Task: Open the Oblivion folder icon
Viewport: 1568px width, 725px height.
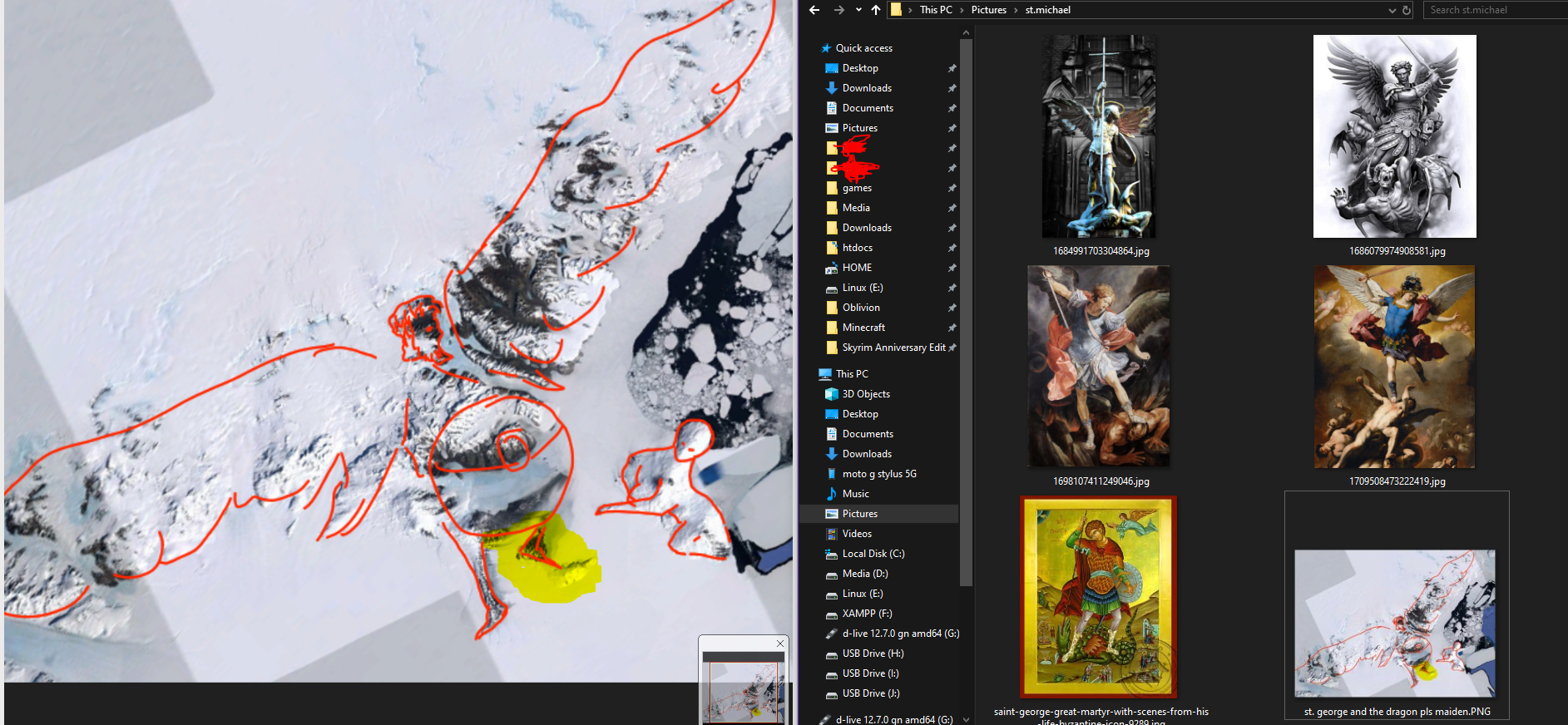Action: (832, 308)
